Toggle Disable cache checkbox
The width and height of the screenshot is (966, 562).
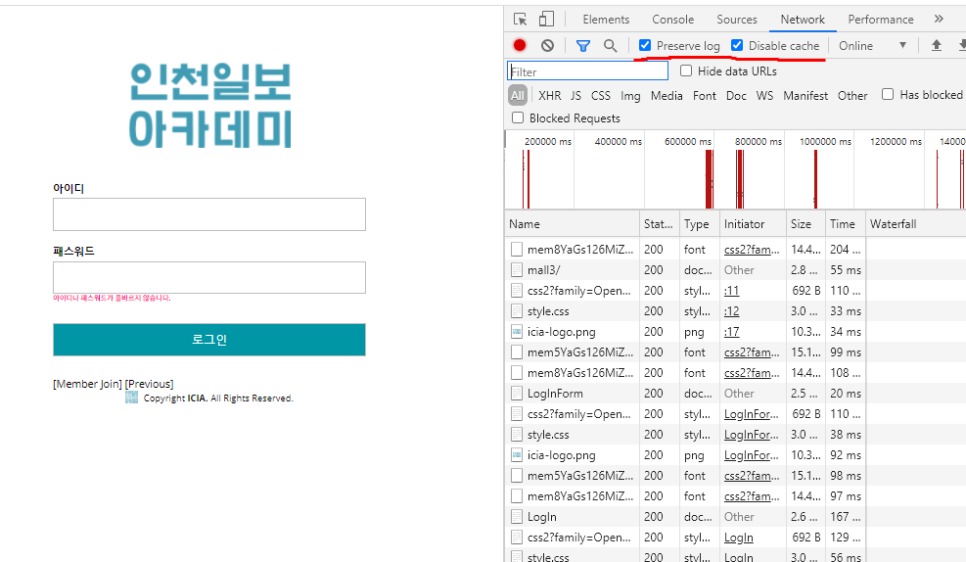737,45
